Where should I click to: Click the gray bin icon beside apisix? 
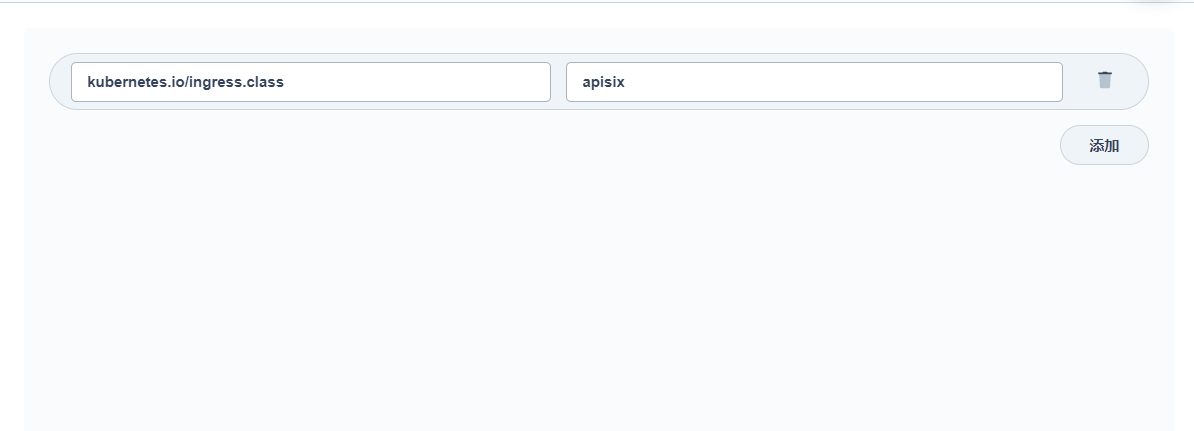coord(1104,80)
